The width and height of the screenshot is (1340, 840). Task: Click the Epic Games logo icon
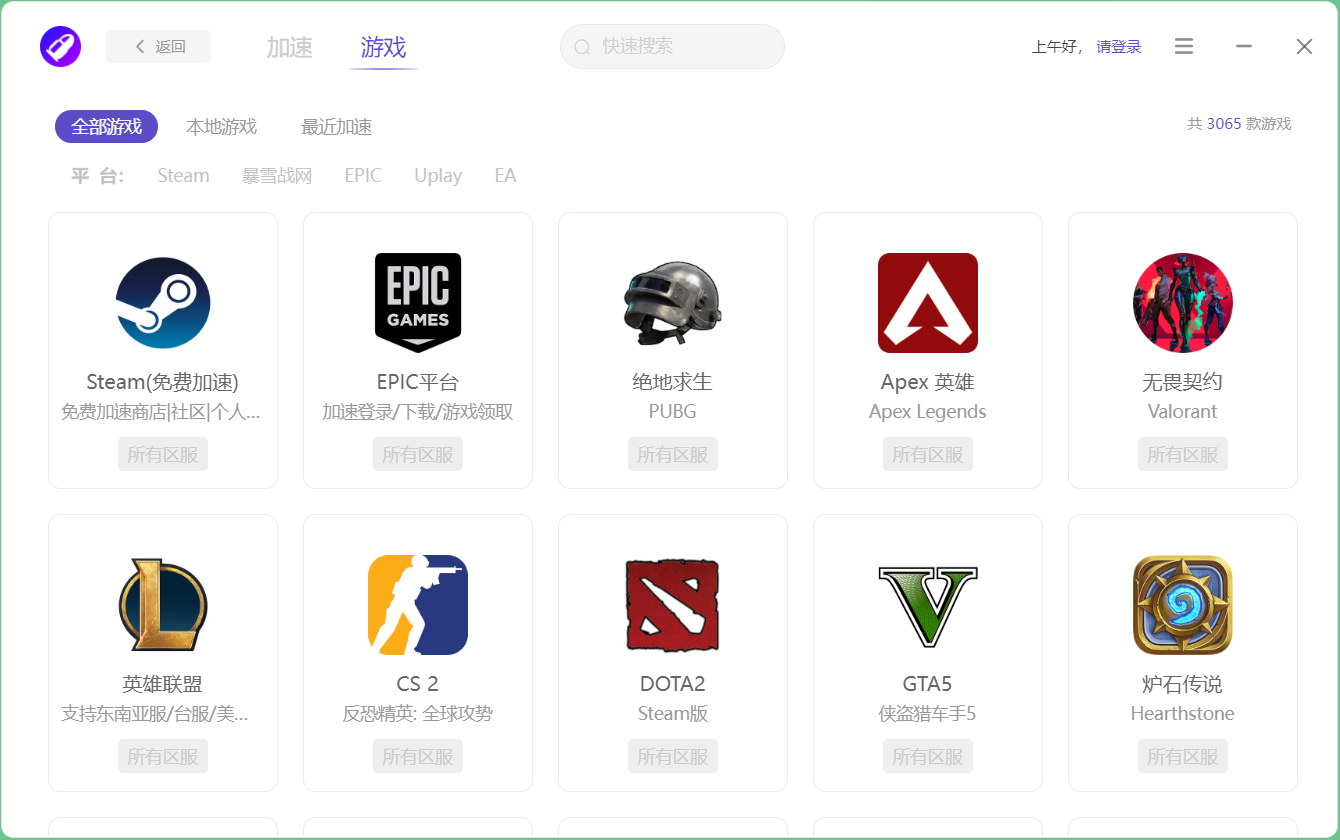(418, 302)
